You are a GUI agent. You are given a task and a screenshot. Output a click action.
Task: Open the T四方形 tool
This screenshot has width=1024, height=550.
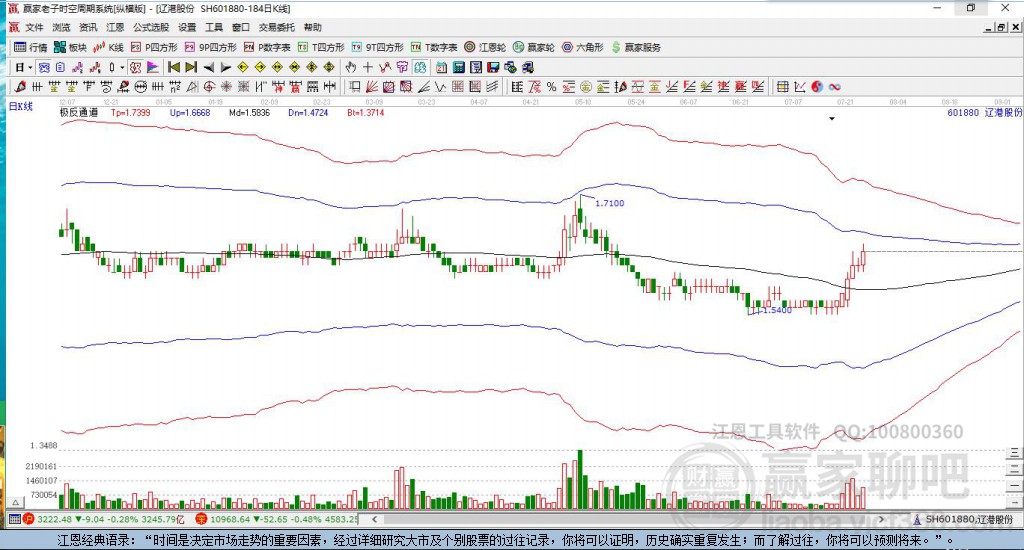(x=321, y=47)
